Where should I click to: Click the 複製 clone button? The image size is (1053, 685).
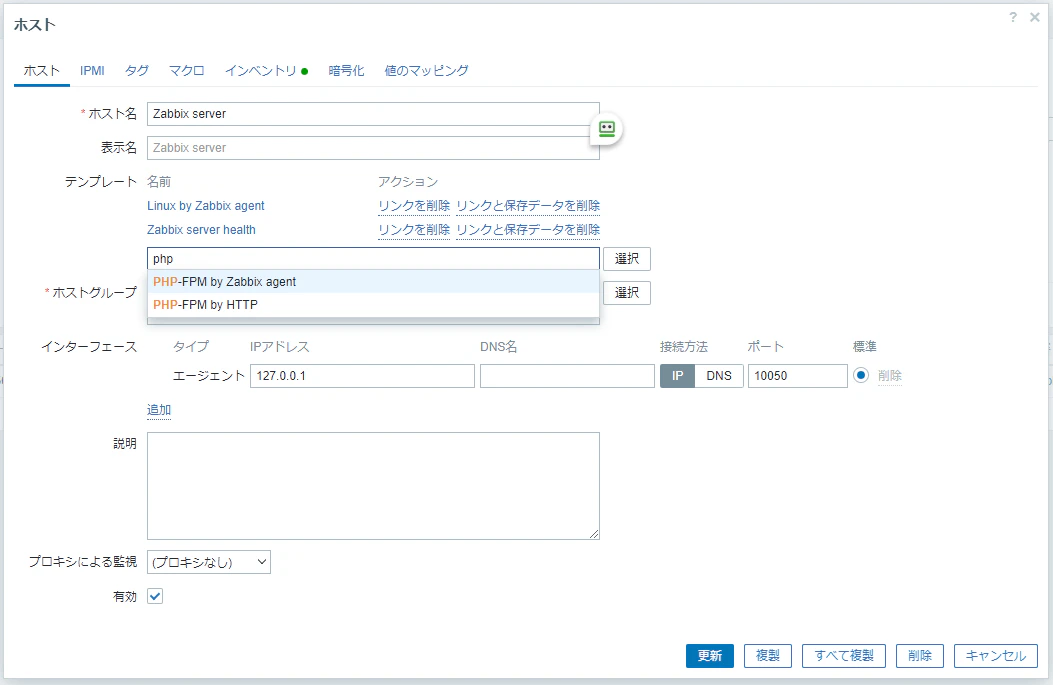[x=768, y=655]
